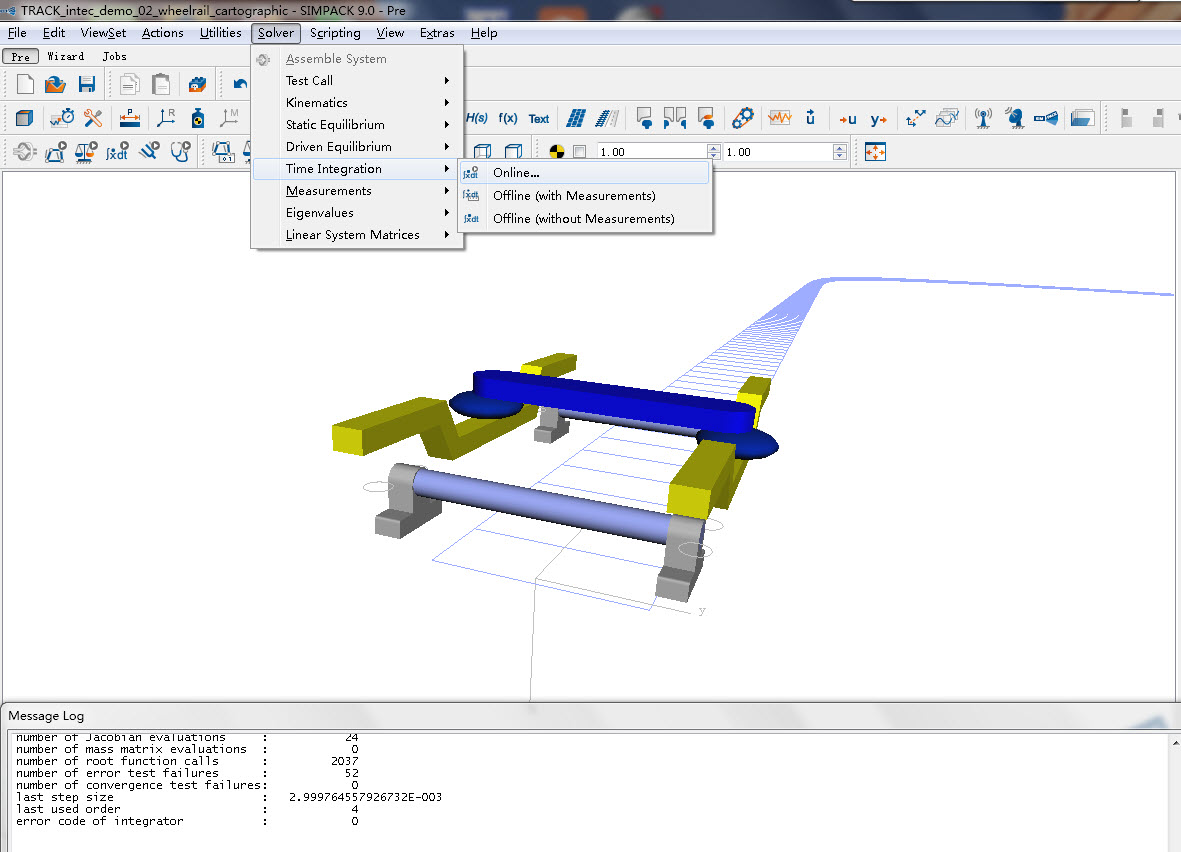Screen dimensions: 1181x852
Task: Click the Copy icon in the toolbar
Action: pos(130,84)
